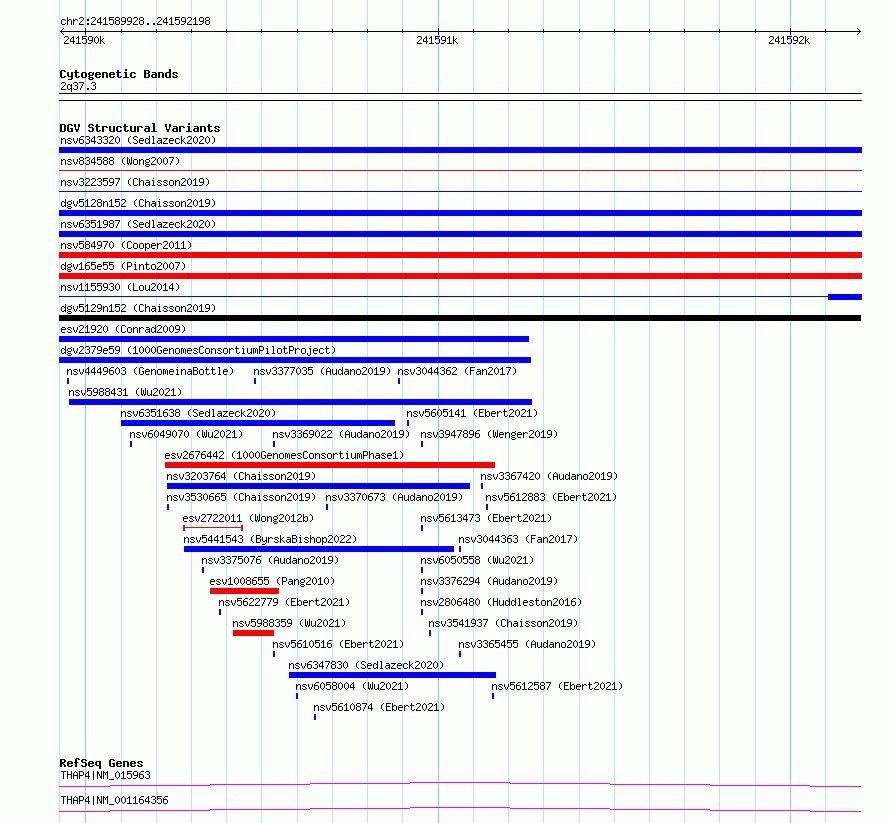This screenshot has height=823, width=890.
Task: Select the blue nsv6347830 variant bar
Action: (392, 675)
